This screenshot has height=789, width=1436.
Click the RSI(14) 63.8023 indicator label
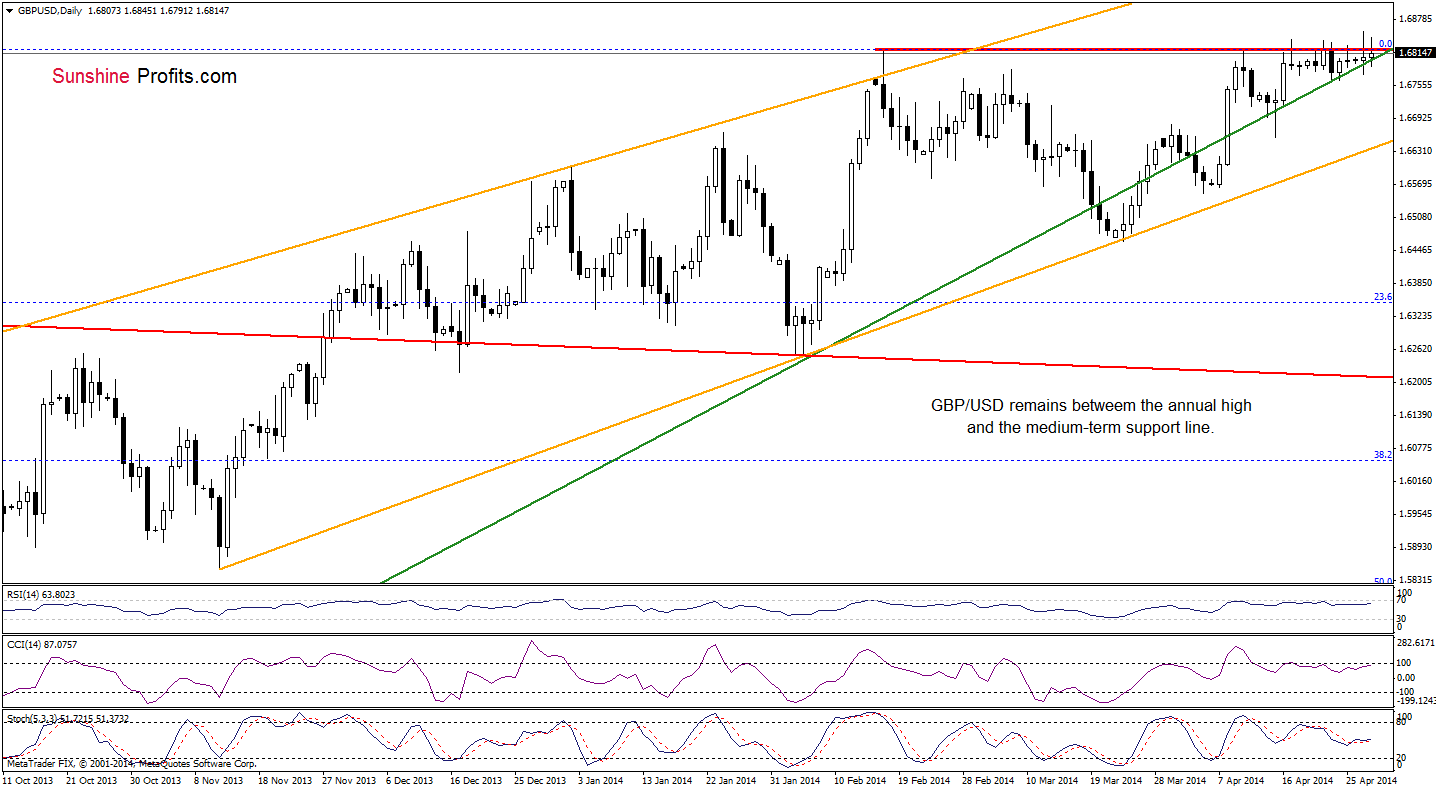tap(42, 594)
